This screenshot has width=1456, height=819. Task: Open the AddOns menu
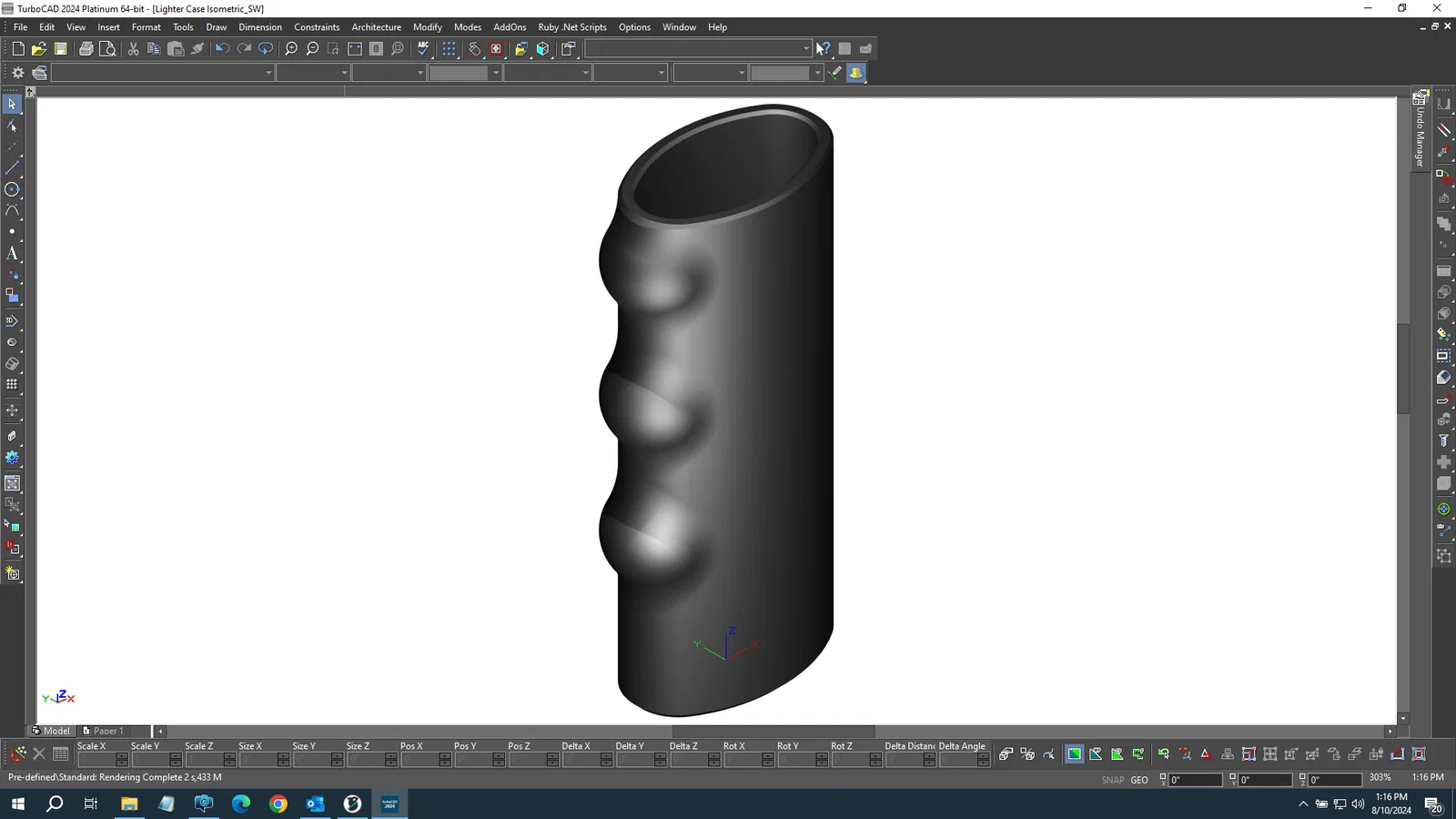coord(510,27)
